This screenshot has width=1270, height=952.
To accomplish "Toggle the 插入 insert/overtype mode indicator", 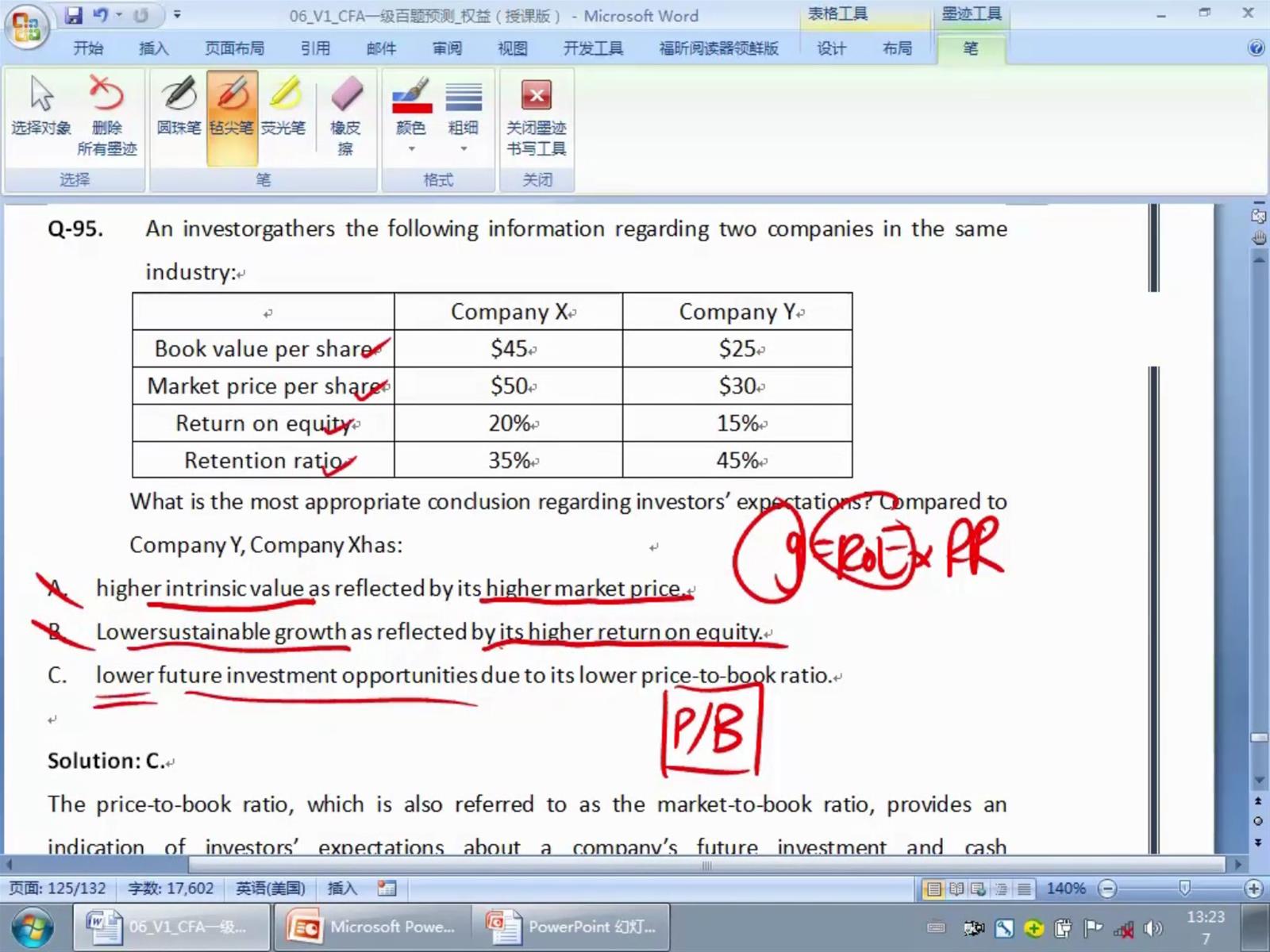I will click(x=342, y=889).
